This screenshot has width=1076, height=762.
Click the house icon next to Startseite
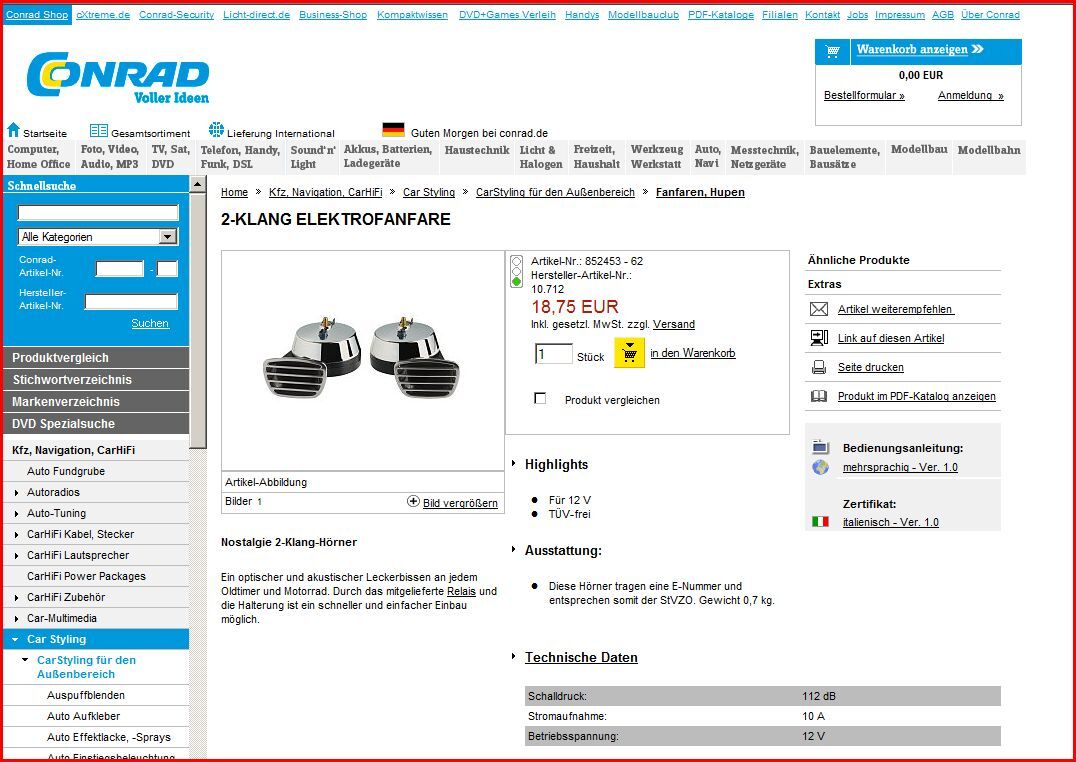coord(14,131)
